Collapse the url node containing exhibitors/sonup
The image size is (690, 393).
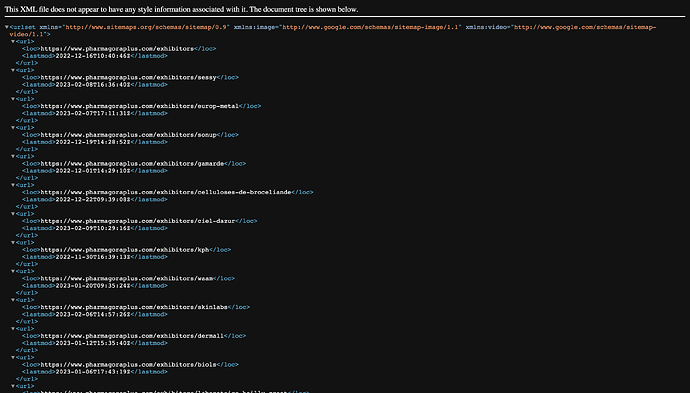pyautogui.click(x=13, y=128)
